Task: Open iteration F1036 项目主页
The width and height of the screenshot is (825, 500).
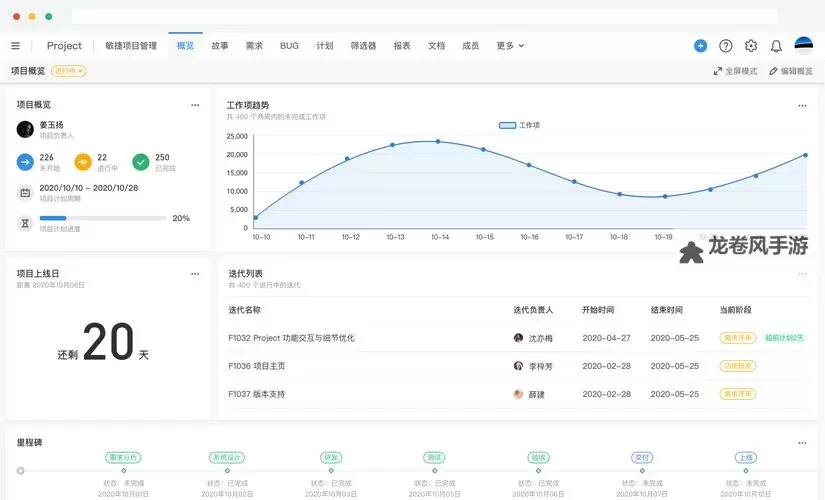Action: (256, 366)
